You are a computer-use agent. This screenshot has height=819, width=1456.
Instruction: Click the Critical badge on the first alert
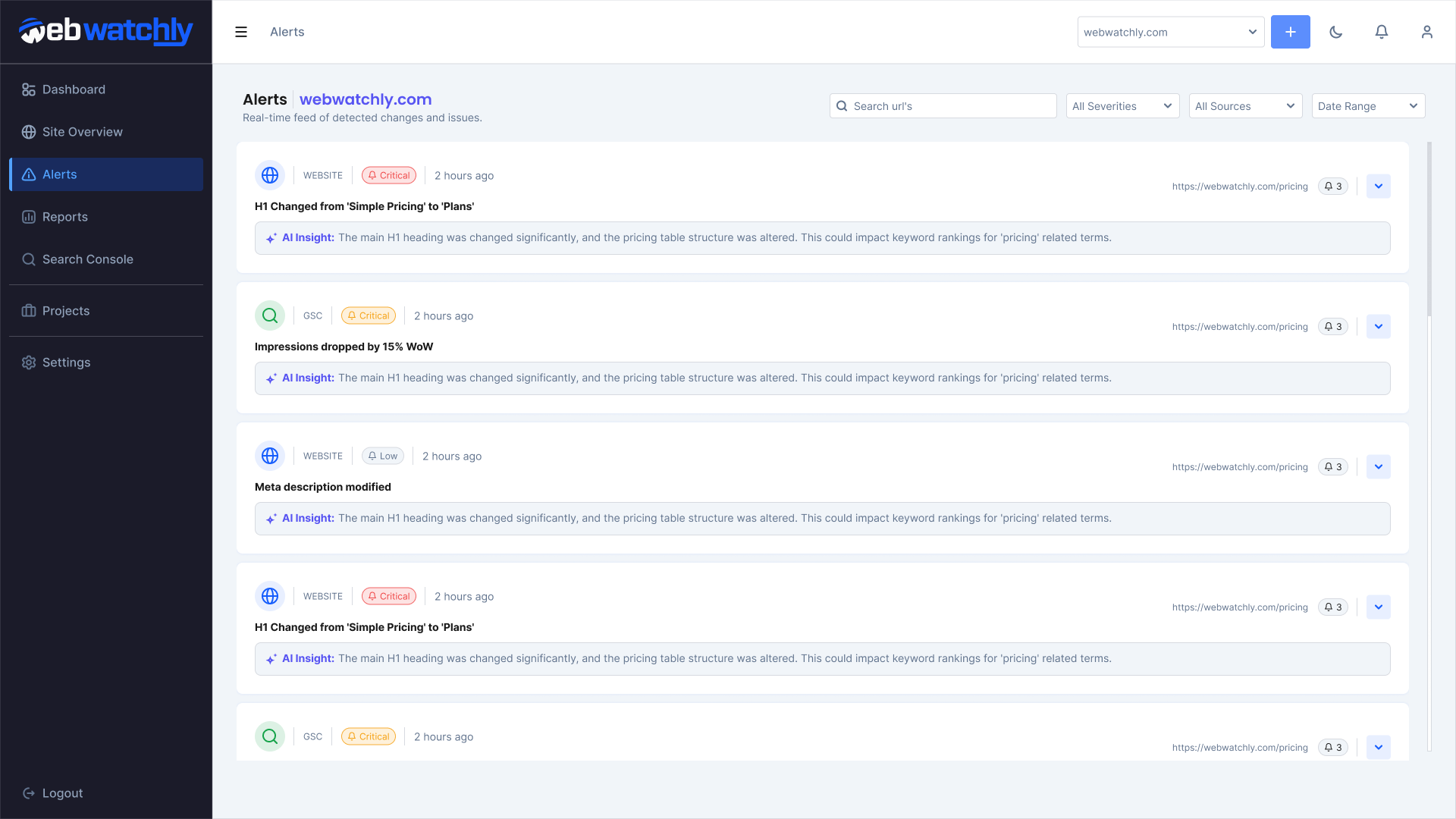click(x=389, y=175)
